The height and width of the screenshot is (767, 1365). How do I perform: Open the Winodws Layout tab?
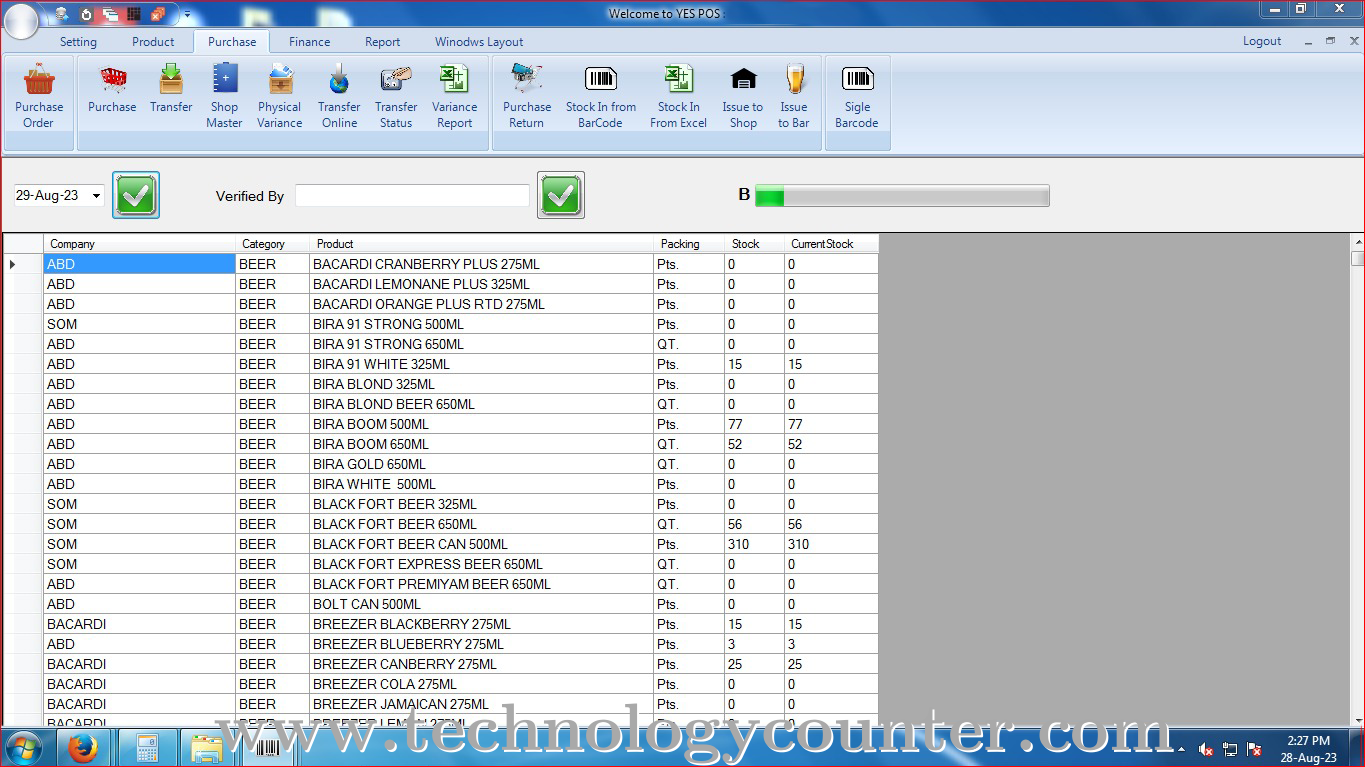point(479,42)
